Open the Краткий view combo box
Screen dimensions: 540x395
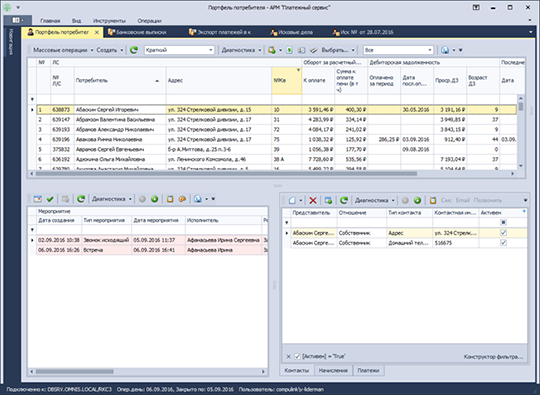click(x=179, y=50)
